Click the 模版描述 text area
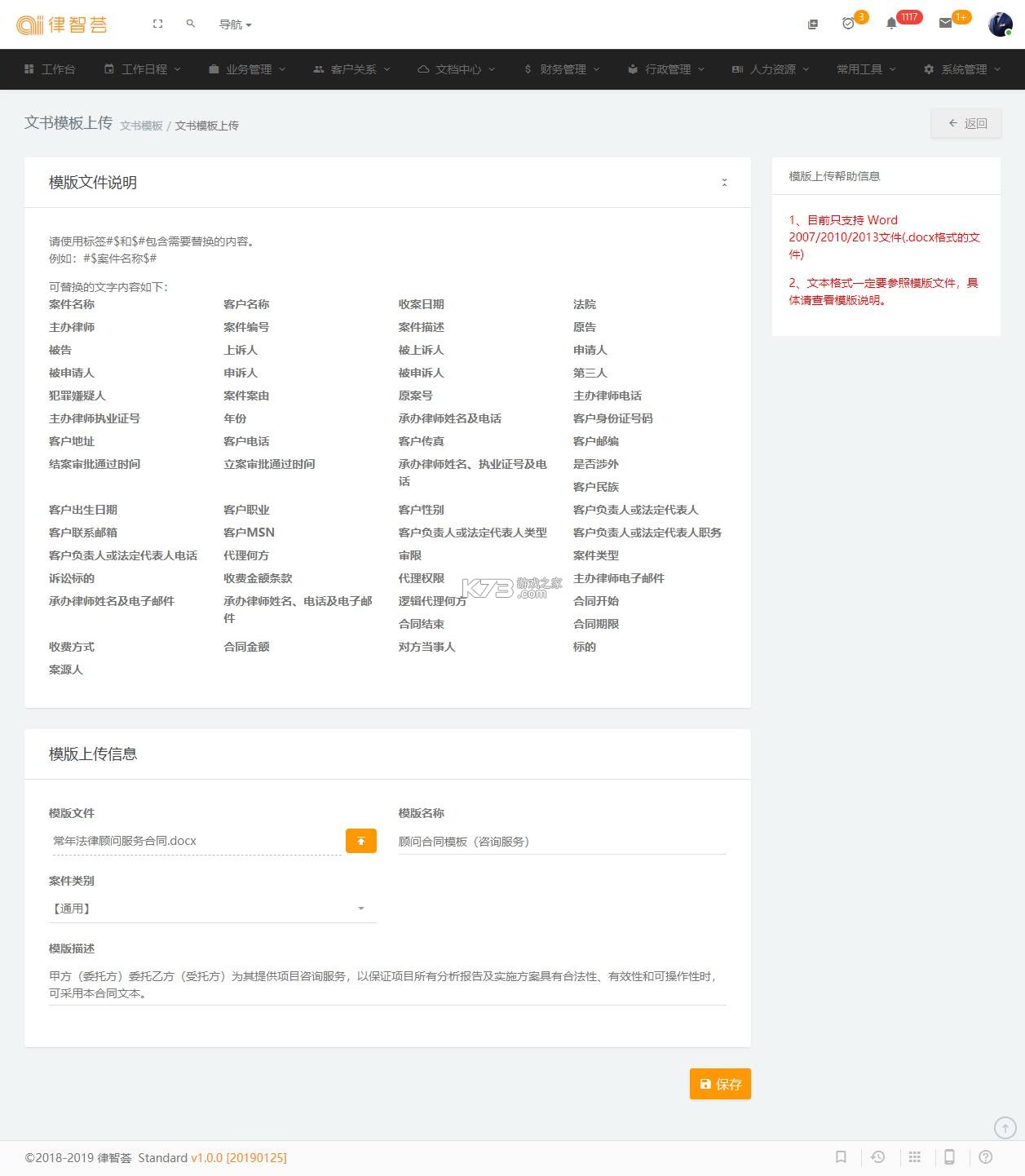Viewport: 1025px width, 1176px height. click(x=387, y=984)
